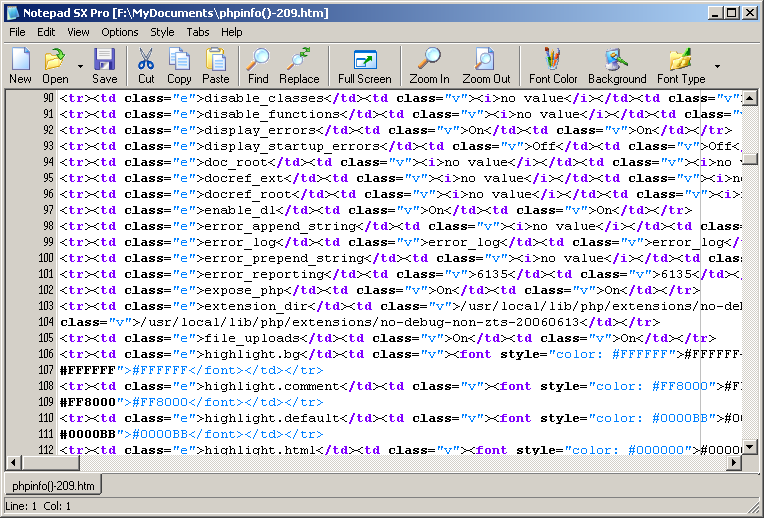
Task: Switch to Full Screen mode
Action: coord(364,66)
